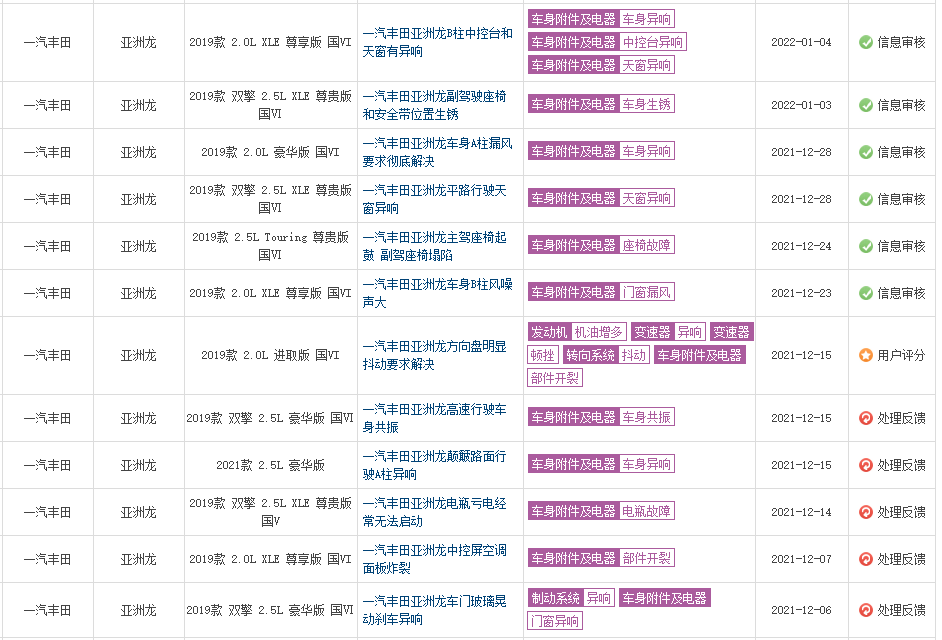Open complaint 一汽丰田亚洲龙车身A柱漏风要求彻底解决

[x=437, y=152]
